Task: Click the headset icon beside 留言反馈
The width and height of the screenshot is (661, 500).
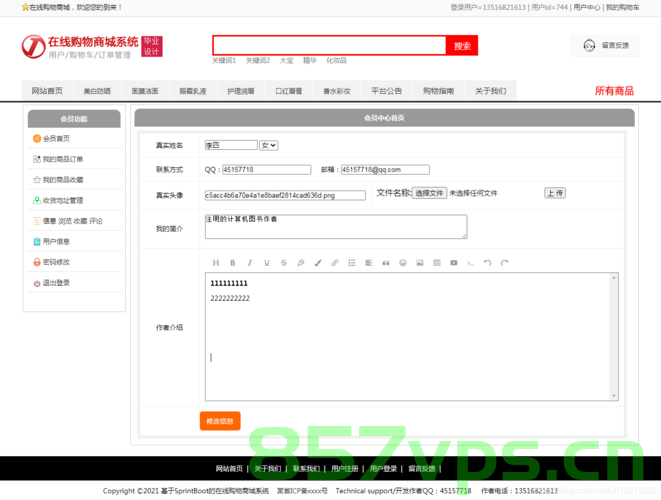Action: point(589,46)
